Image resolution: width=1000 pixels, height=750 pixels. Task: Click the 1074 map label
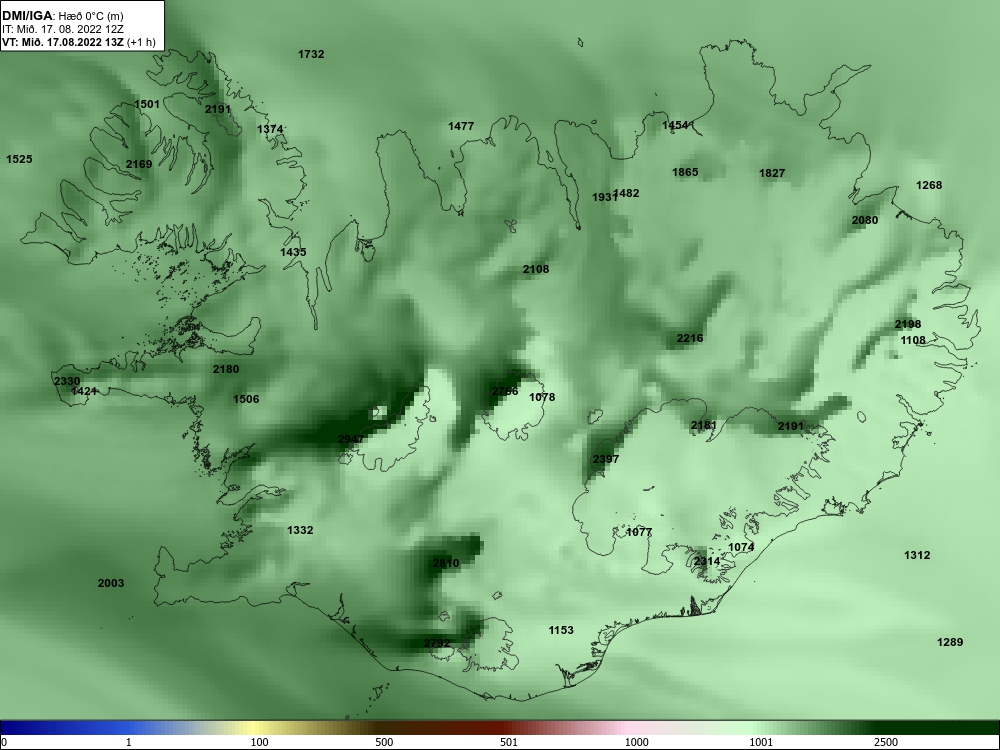741,547
